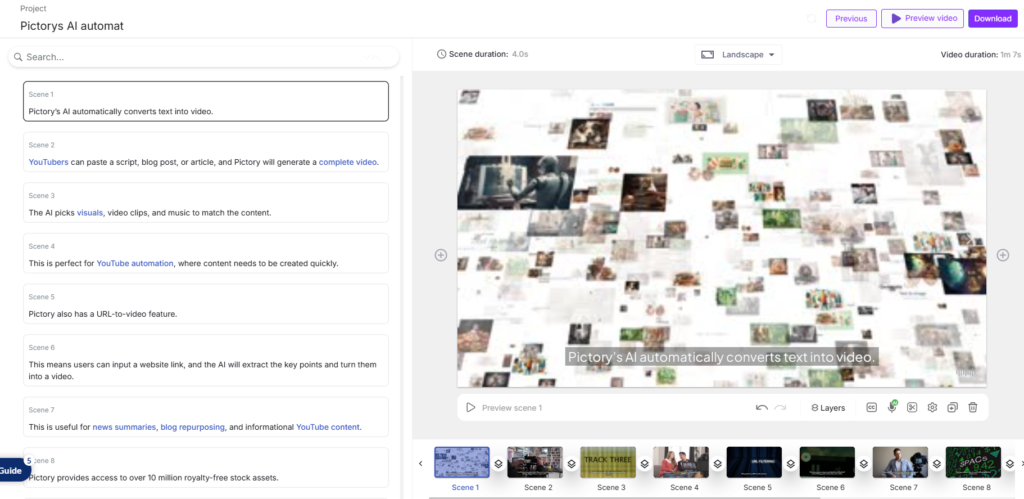Open the AI voiceover microphone icon
Image resolution: width=1024 pixels, height=499 pixels.
pyautogui.click(x=892, y=407)
